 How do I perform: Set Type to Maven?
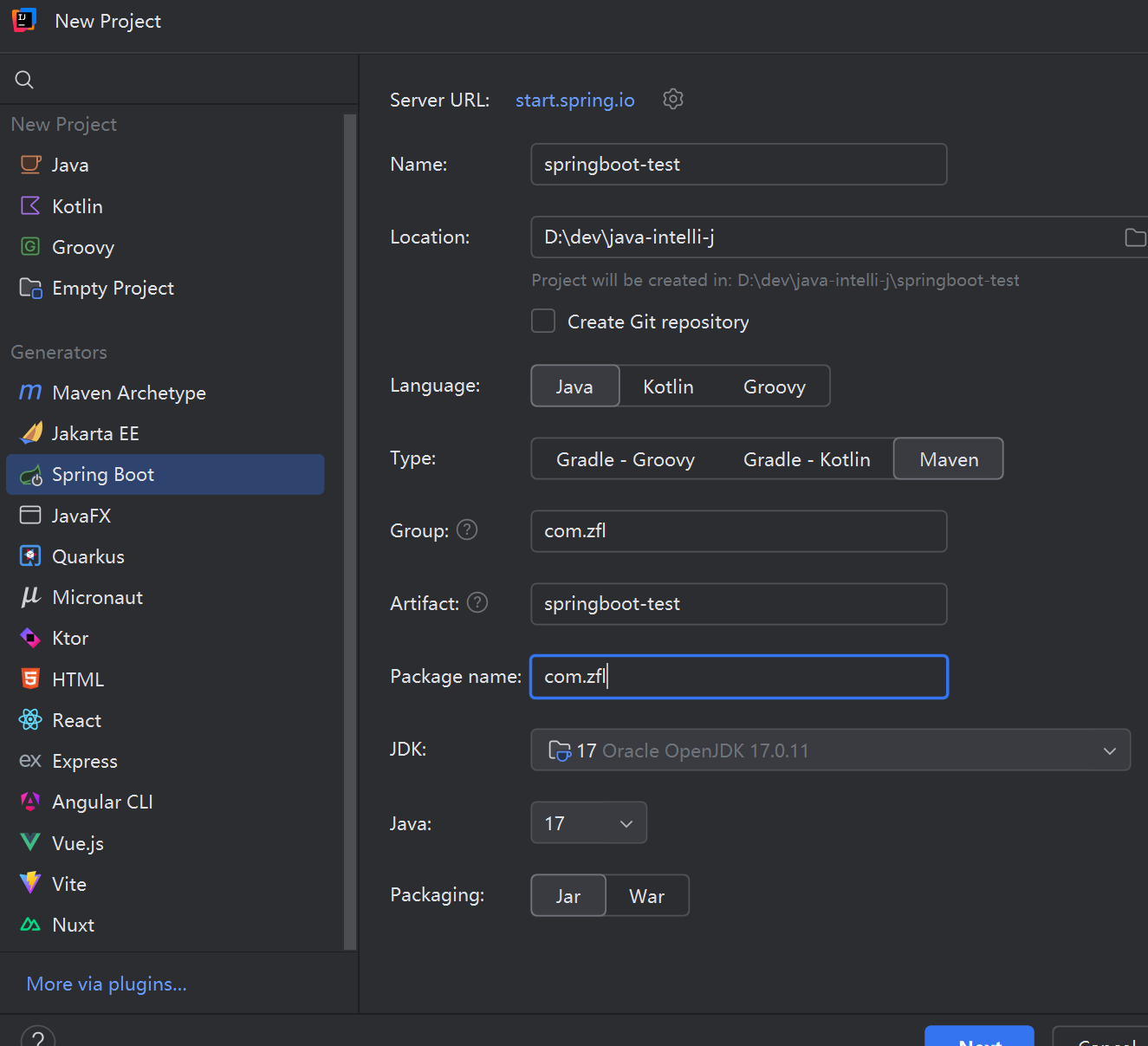click(949, 458)
